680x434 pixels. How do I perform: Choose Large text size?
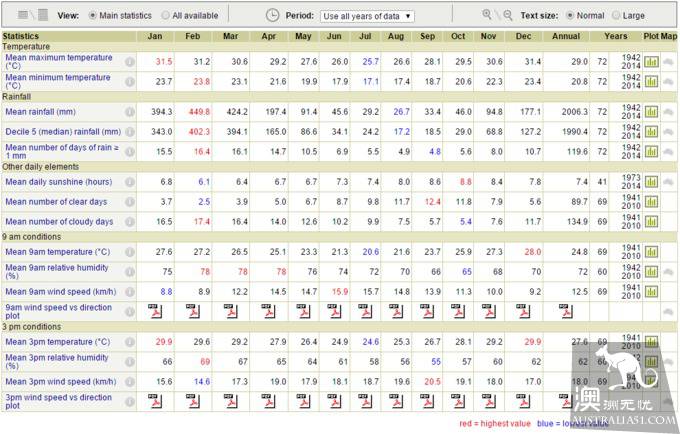coord(616,15)
